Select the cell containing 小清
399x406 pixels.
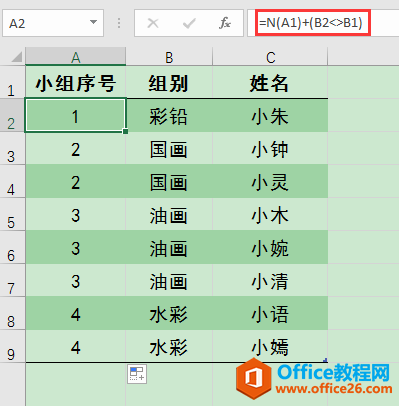[x=270, y=280]
